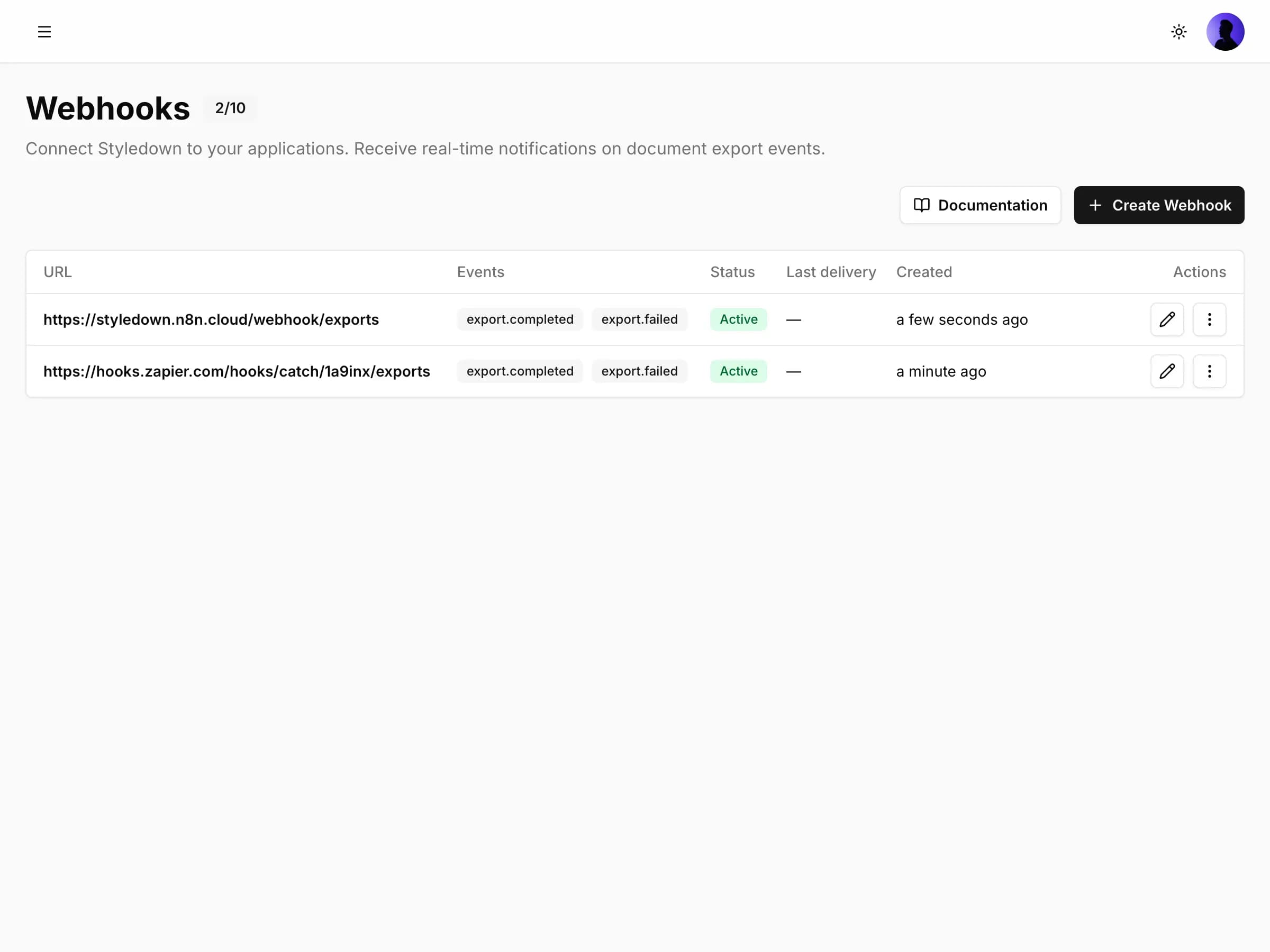
Task: Open the hamburger navigation menu
Action: pos(44,32)
